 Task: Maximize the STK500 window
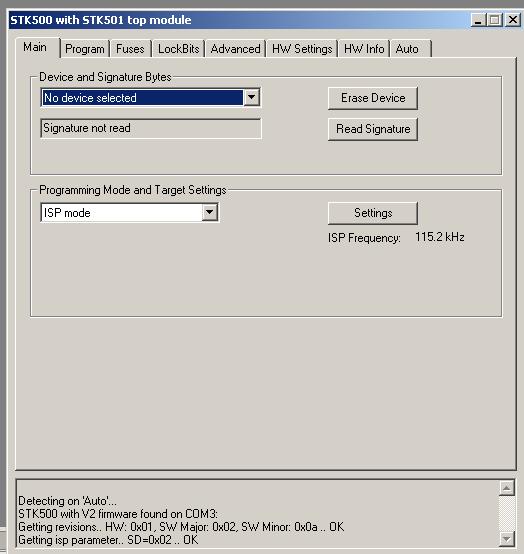point(494,20)
